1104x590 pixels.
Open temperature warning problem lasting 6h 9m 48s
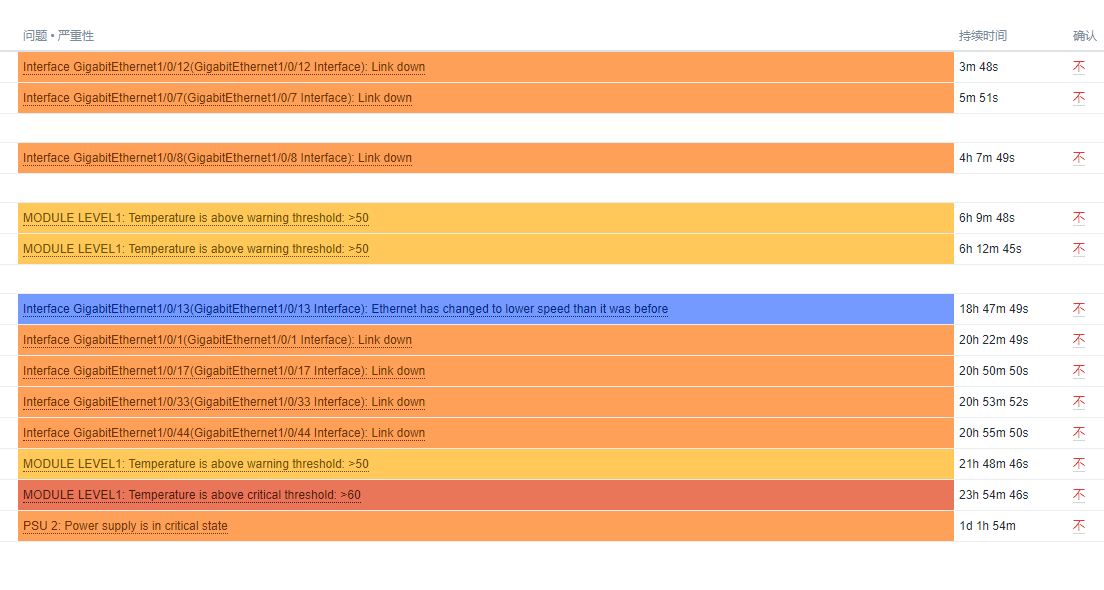195,218
